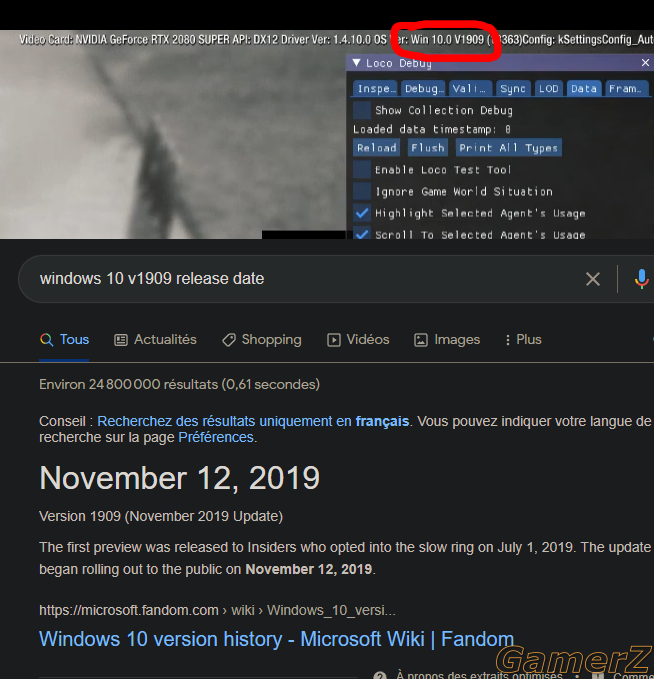
Task: Open the Actualités results tab
Action: [x=155, y=340]
